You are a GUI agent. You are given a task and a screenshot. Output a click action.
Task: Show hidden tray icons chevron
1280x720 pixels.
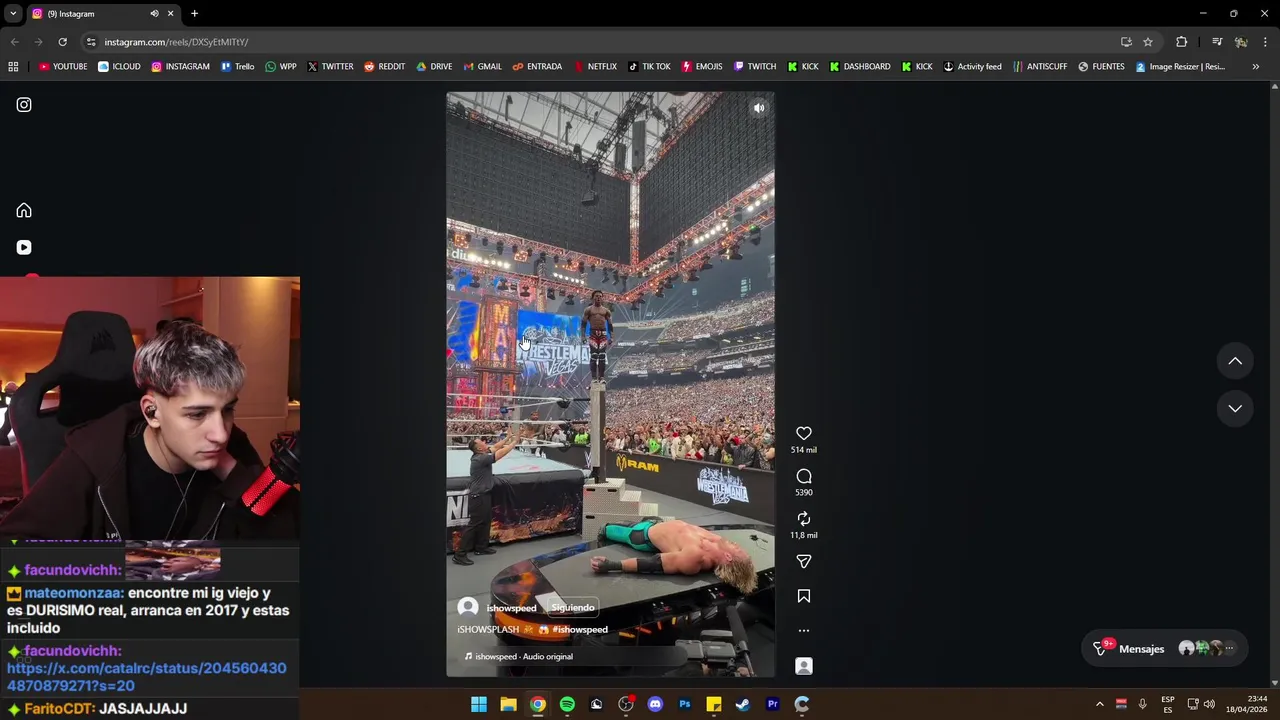(1100, 704)
